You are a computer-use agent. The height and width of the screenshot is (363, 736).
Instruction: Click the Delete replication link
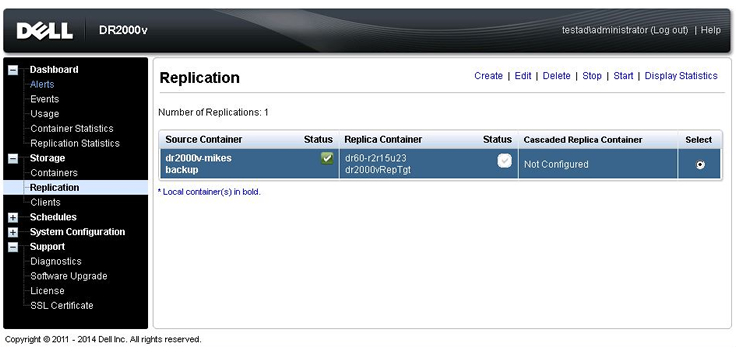click(x=557, y=76)
